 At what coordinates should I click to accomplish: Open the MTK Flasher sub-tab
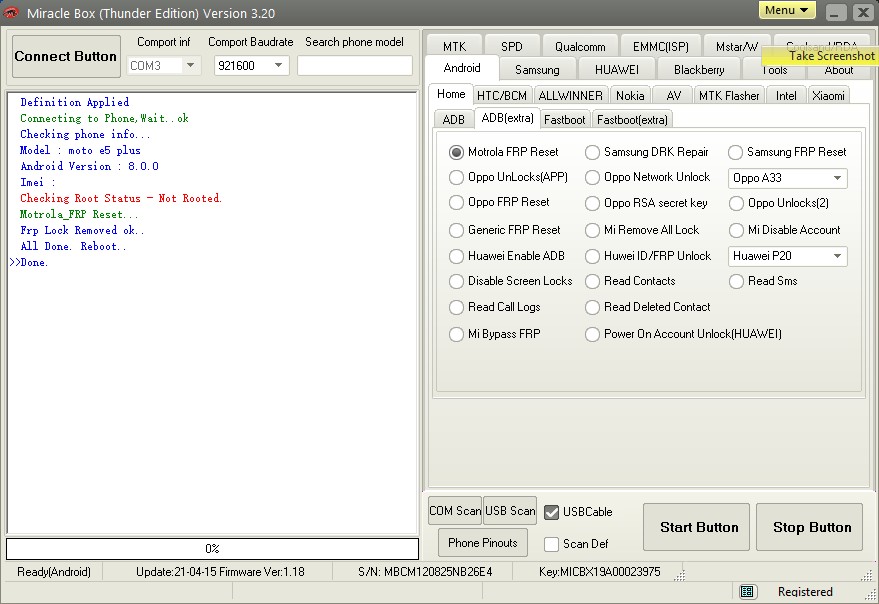[x=729, y=96]
